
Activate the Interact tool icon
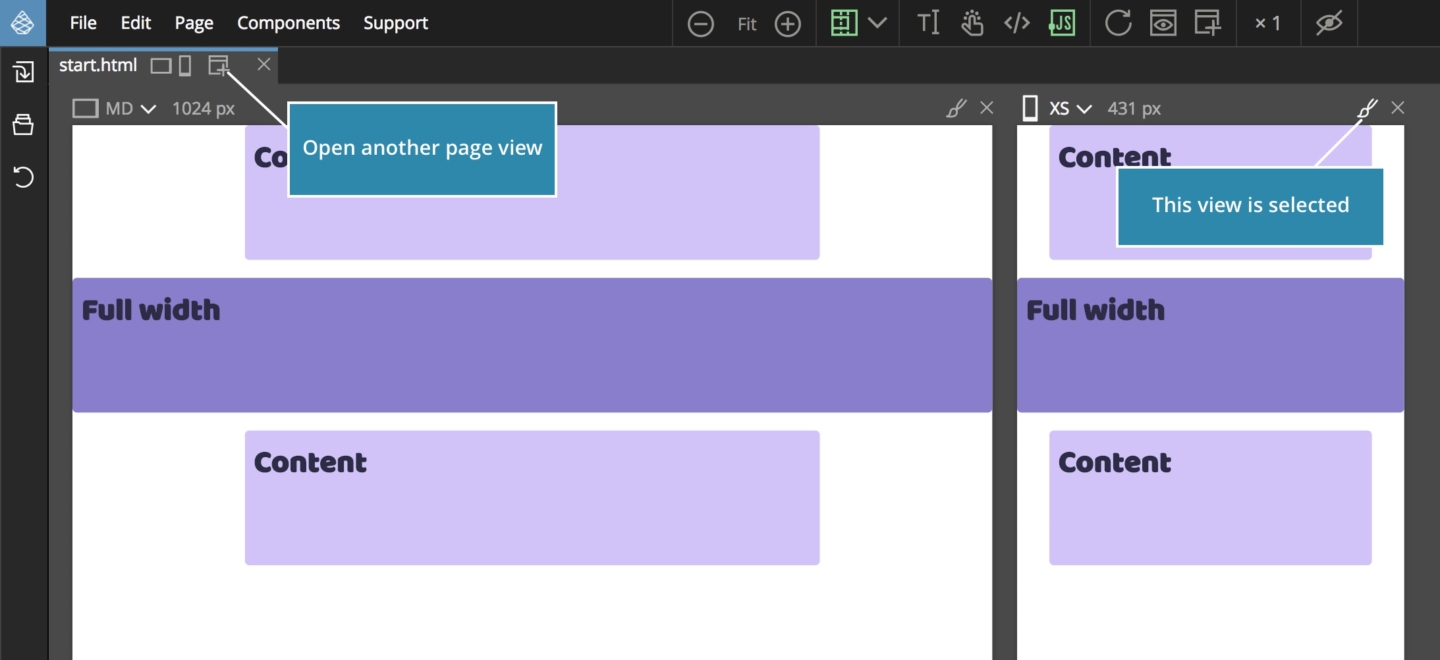click(970, 23)
